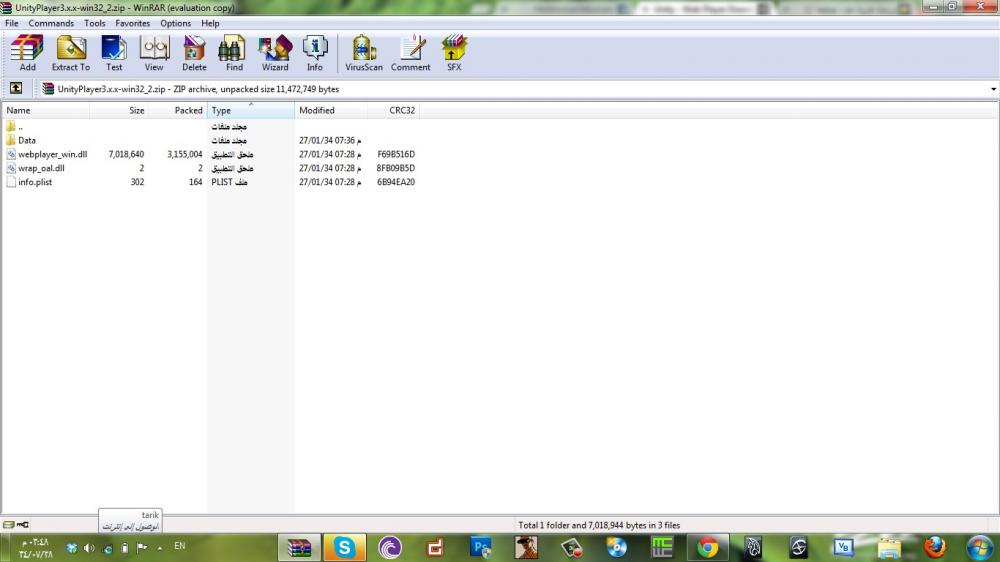
Task: Open Photoshop from the taskbar
Action: coord(480,547)
